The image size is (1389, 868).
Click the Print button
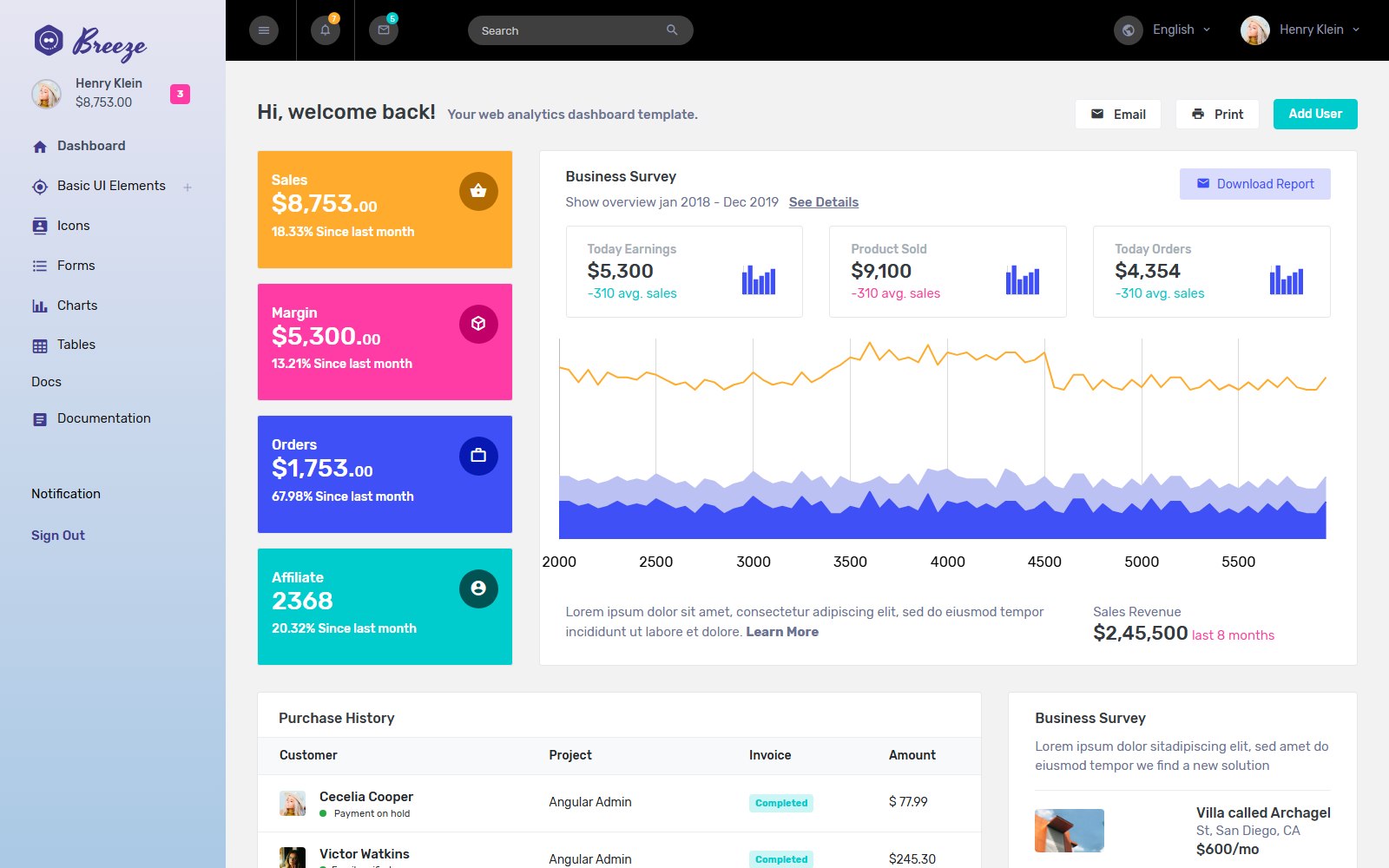(x=1217, y=114)
